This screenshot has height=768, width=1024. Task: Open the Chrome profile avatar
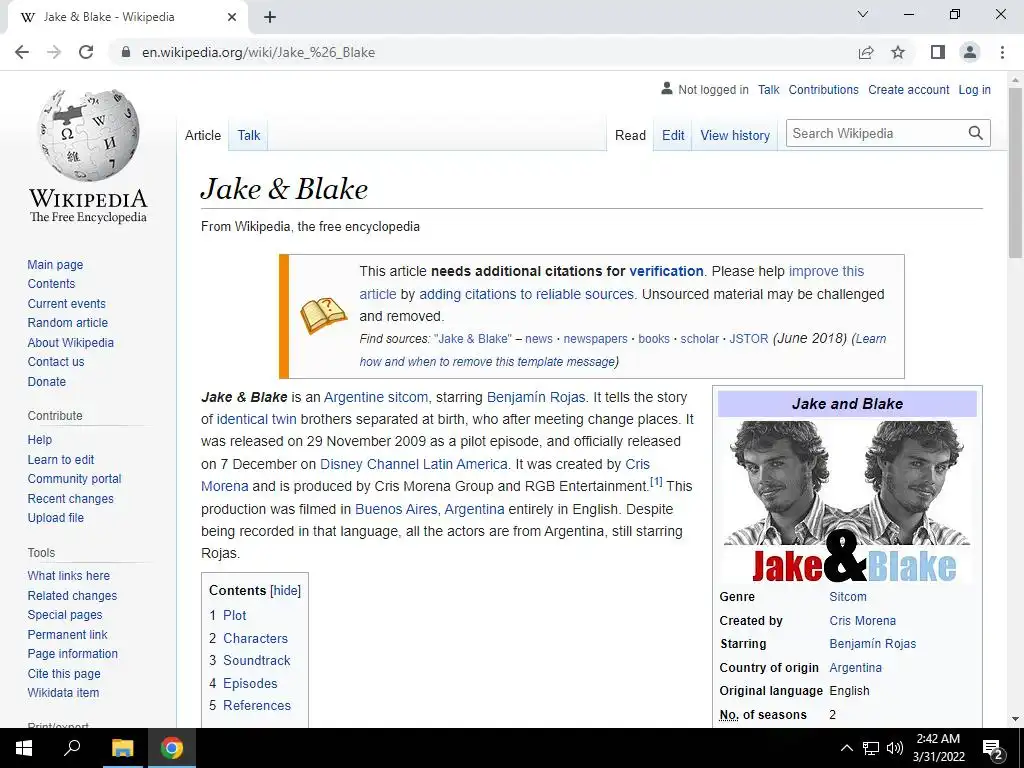[970, 52]
